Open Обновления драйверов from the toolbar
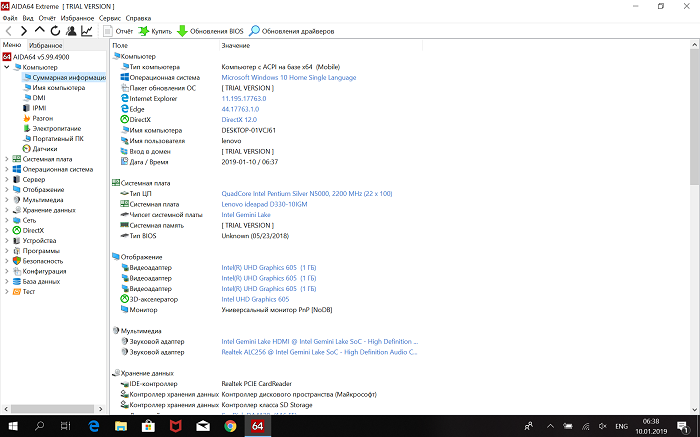Image resolution: width=700 pixels, height=437 pixels. pyautogui.click(x=292, y=31)
